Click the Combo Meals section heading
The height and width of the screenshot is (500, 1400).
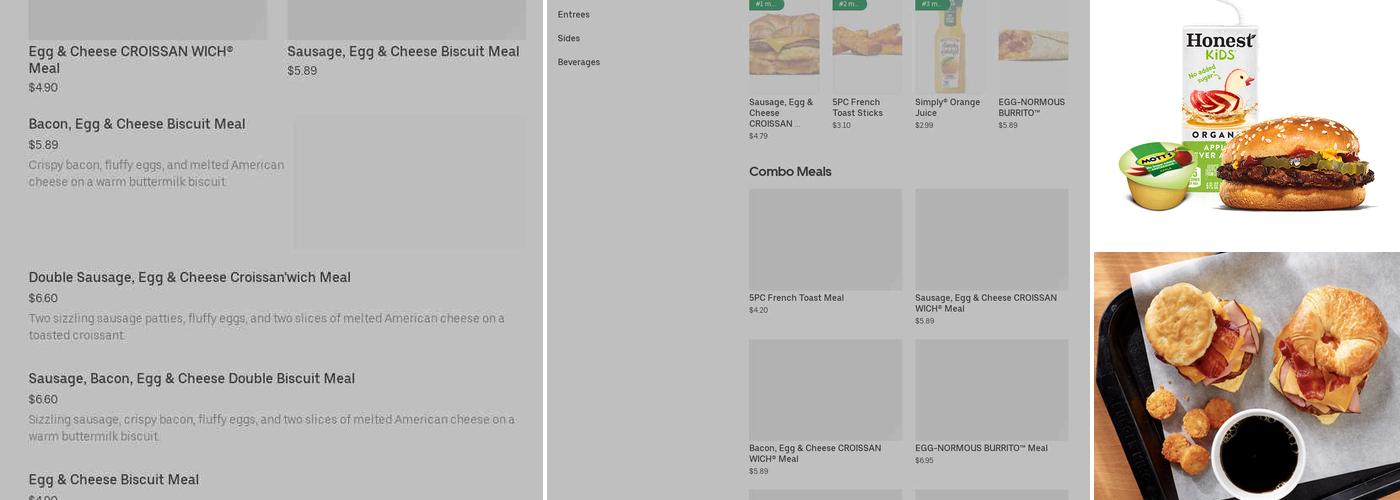click(x=790, y=172)
